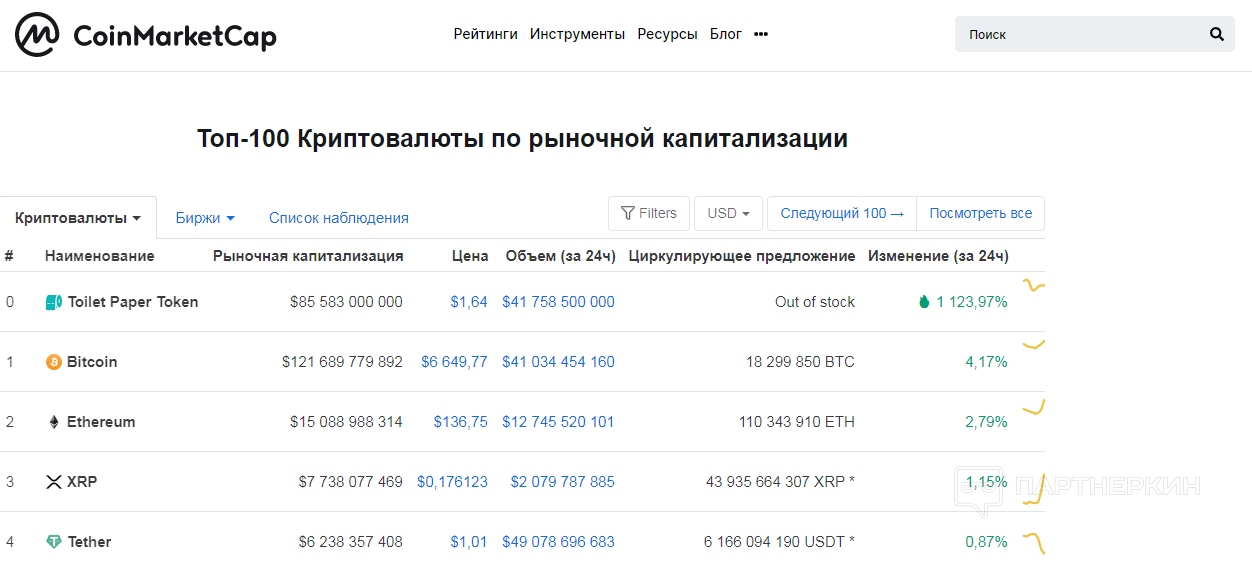Open the USD currency dropdown
Image resolution: width=1252 pixels, height=571 pixels.
coord(728,213)
